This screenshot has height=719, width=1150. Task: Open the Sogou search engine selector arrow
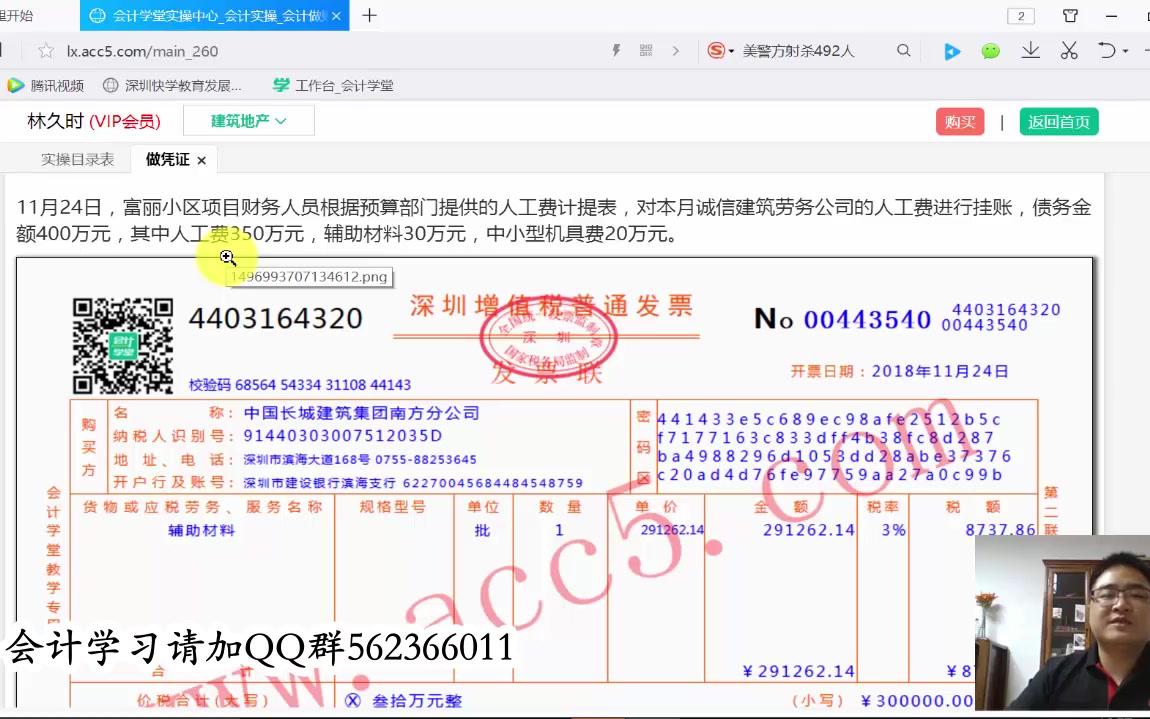[x=732, y=50]
